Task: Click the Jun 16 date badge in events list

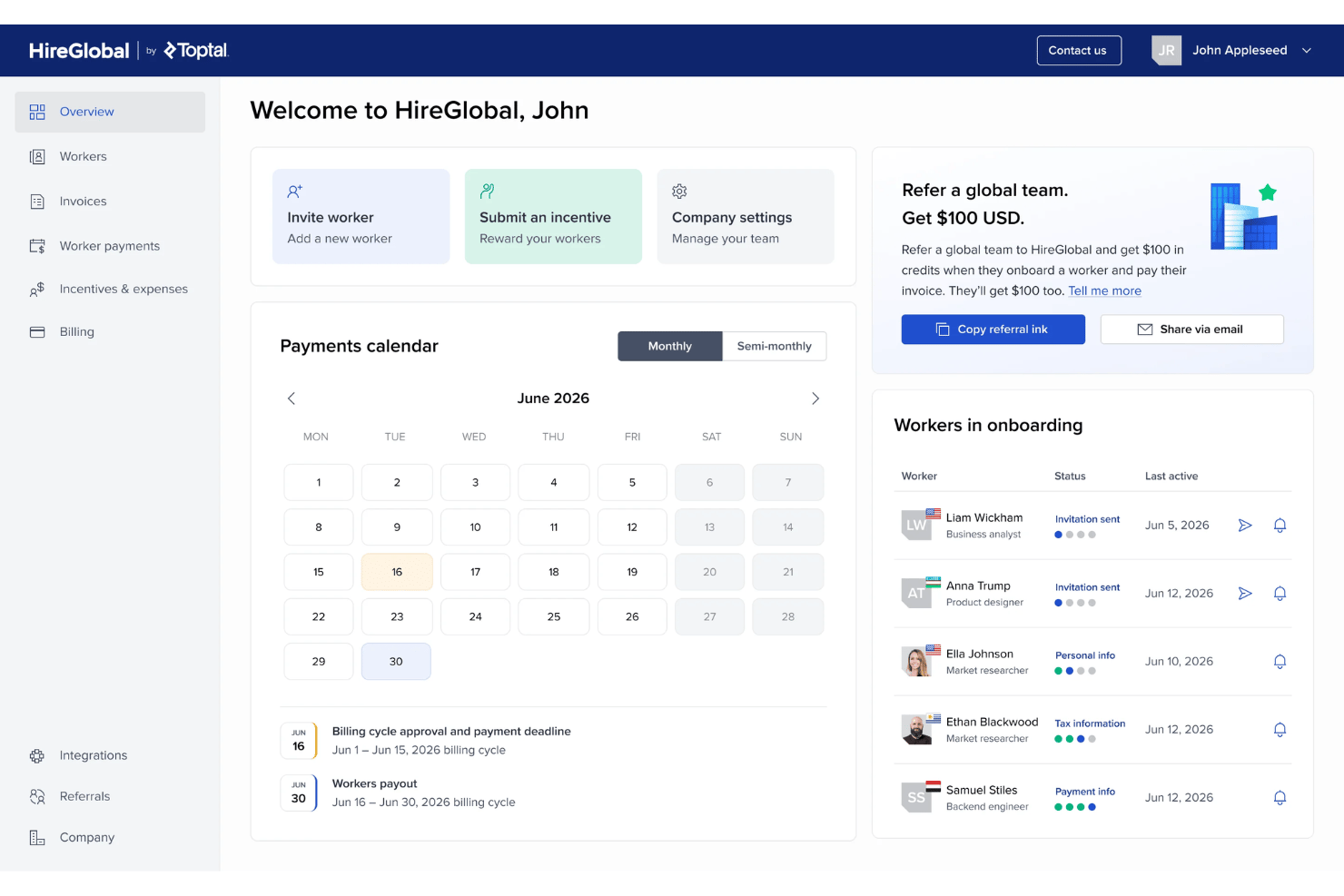Action: [x=299, y=741]
